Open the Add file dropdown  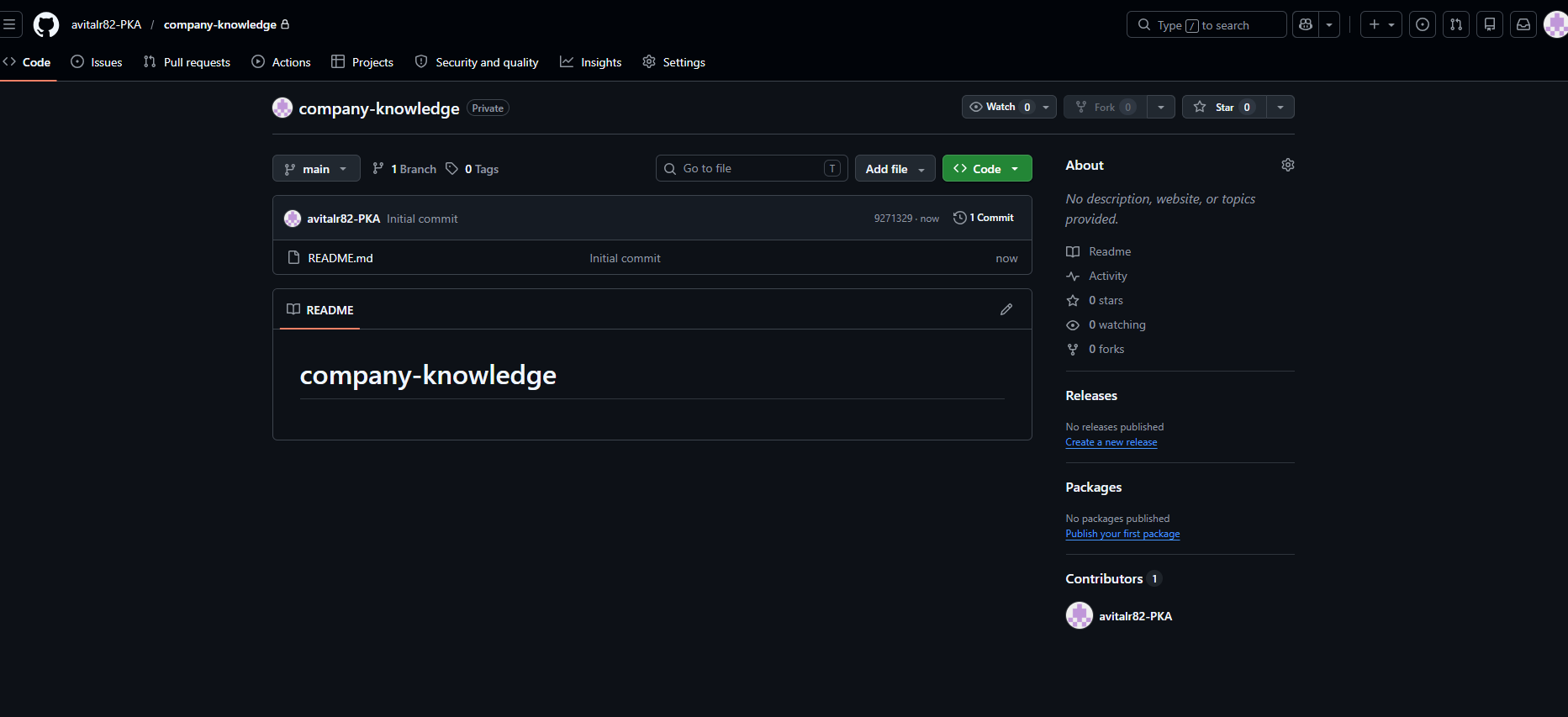[x=895, y=169]
